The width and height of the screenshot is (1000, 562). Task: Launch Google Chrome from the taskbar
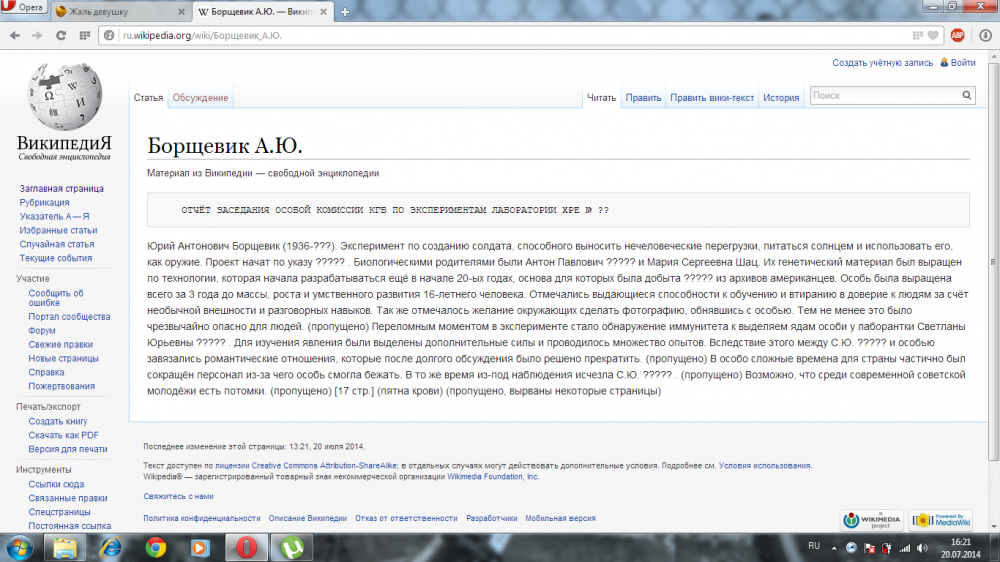pos(155,547)
